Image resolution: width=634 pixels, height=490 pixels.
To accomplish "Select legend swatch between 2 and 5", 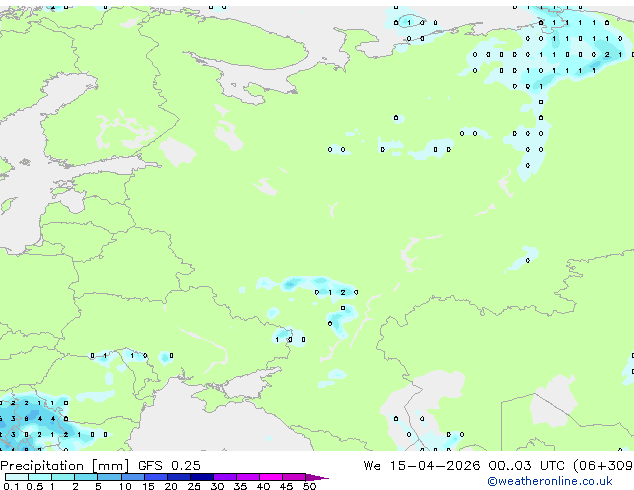I will [86, 477].
